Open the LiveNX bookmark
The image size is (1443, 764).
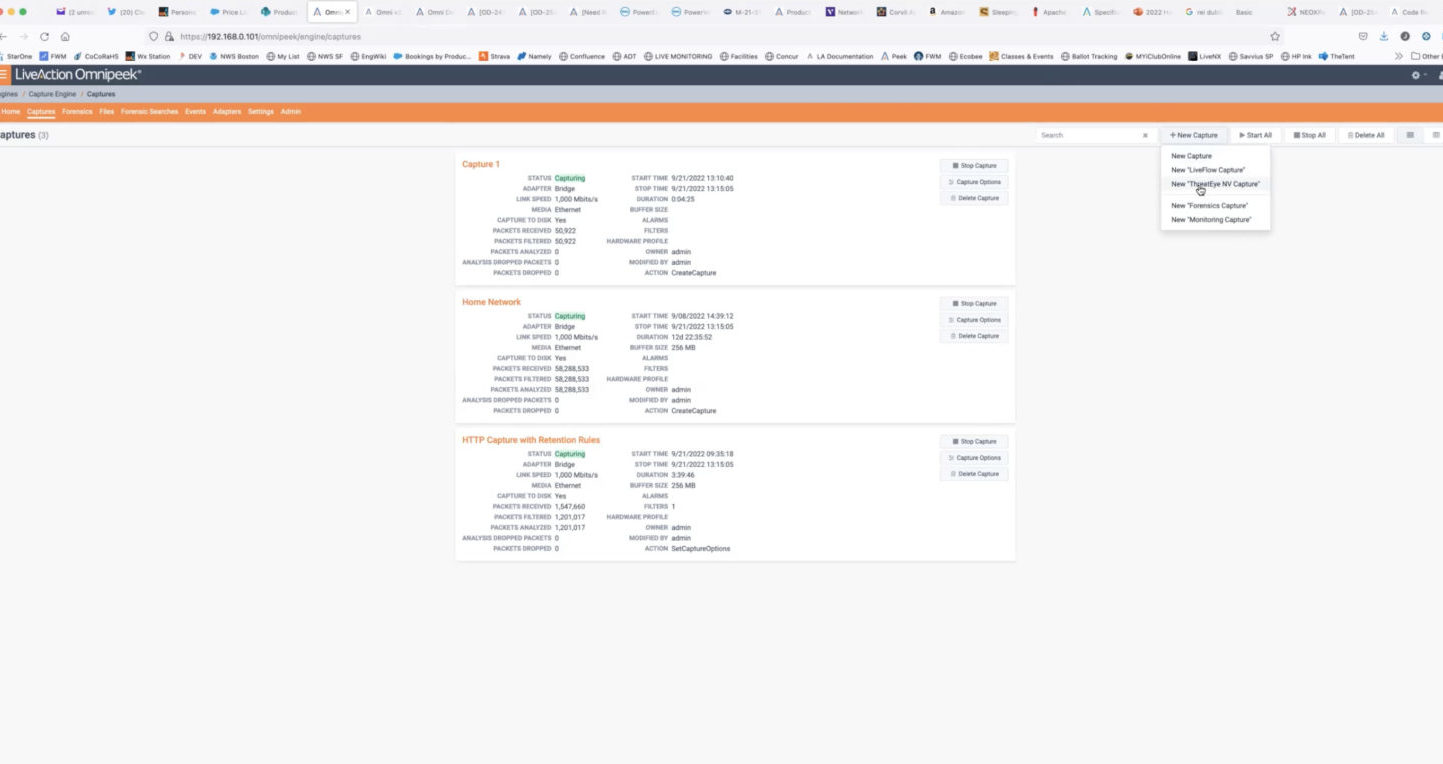tap(1204, 57)
